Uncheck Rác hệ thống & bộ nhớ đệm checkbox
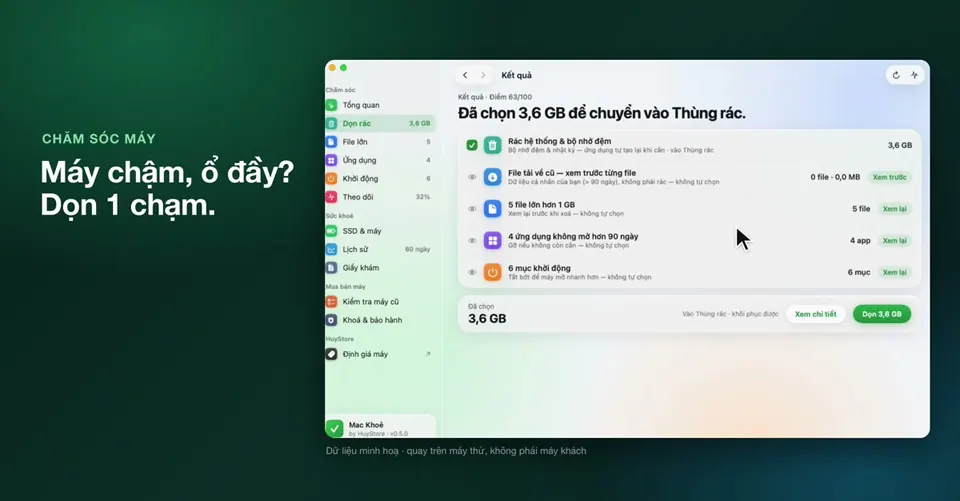Screen dimensions: 960x501 tap(471, 145)
